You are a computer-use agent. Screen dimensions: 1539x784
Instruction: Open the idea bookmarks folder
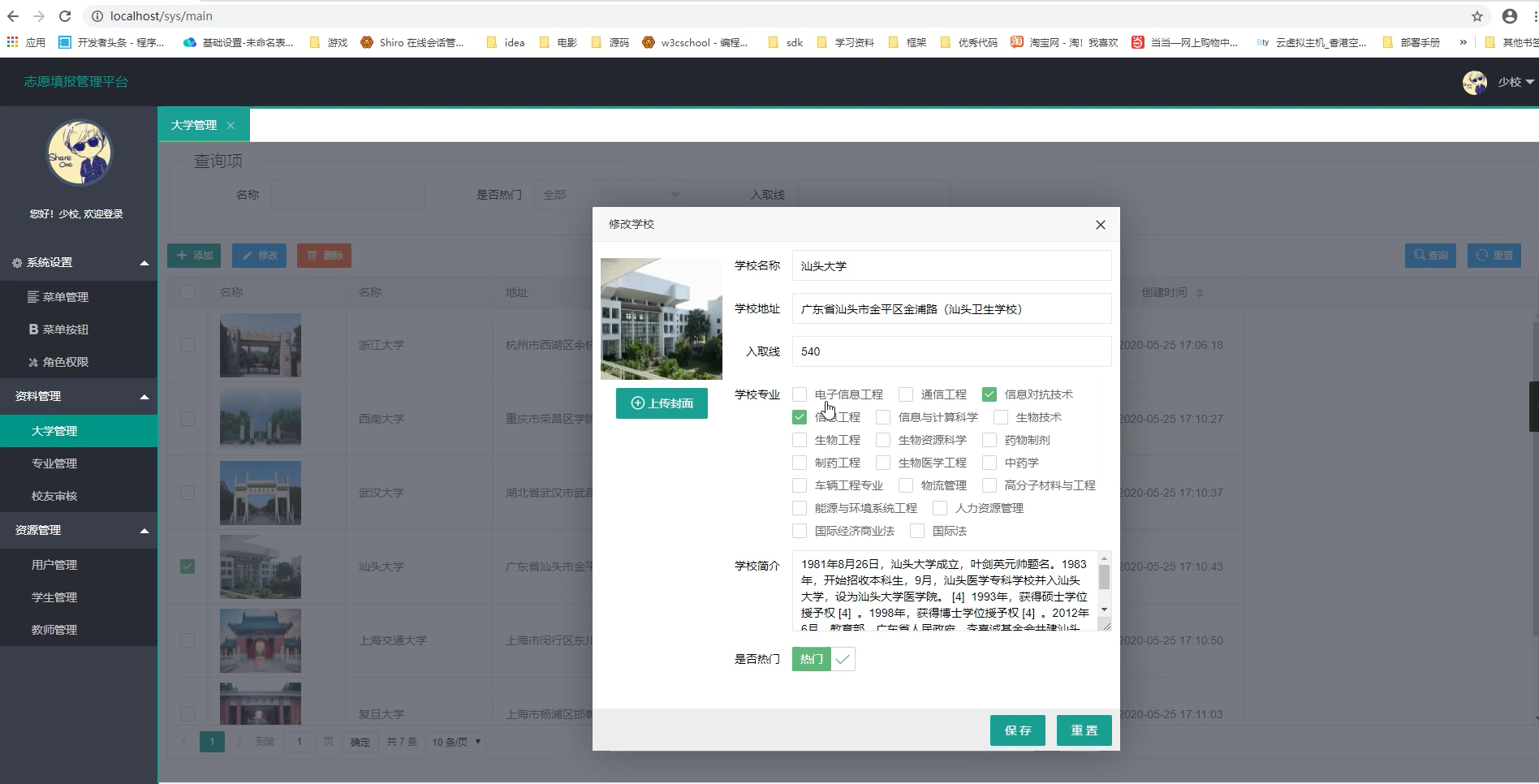pos(506,42)
